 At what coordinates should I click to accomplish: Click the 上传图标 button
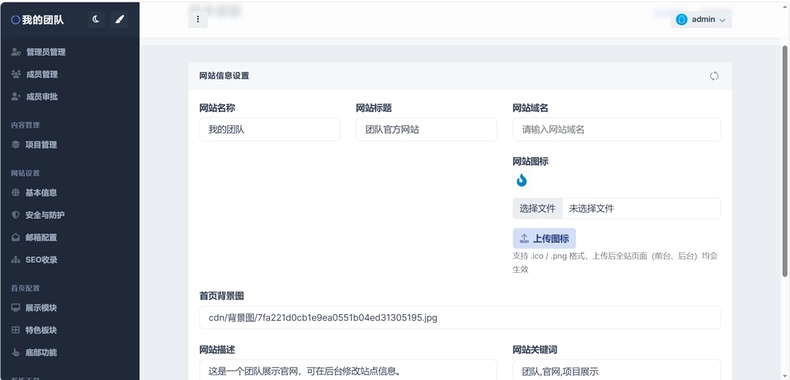point(544,239)
